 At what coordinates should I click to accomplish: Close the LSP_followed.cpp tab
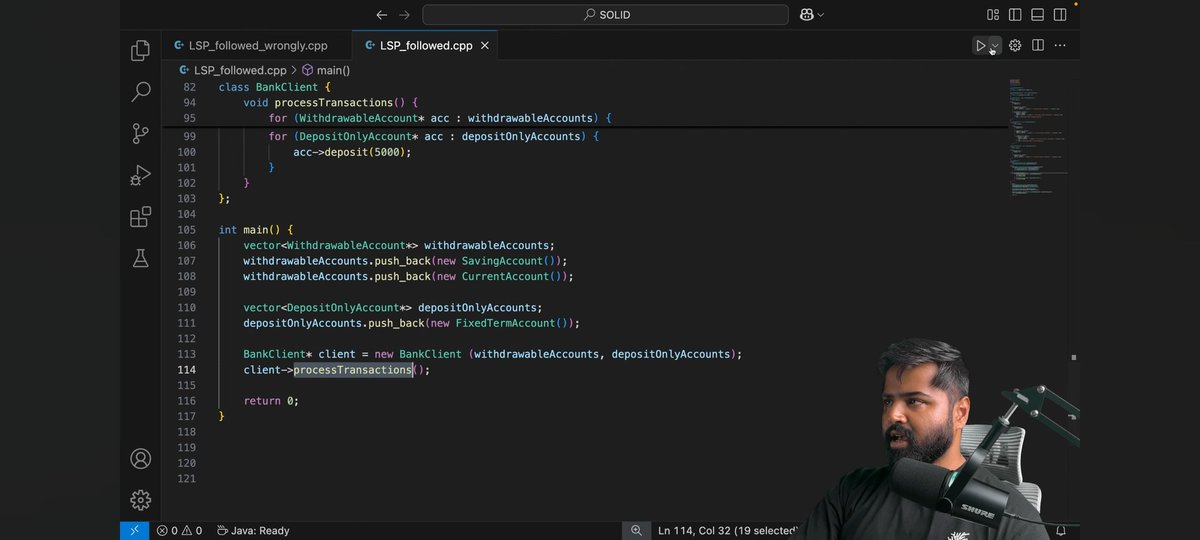pyautogui.click(x=484, y=46)
